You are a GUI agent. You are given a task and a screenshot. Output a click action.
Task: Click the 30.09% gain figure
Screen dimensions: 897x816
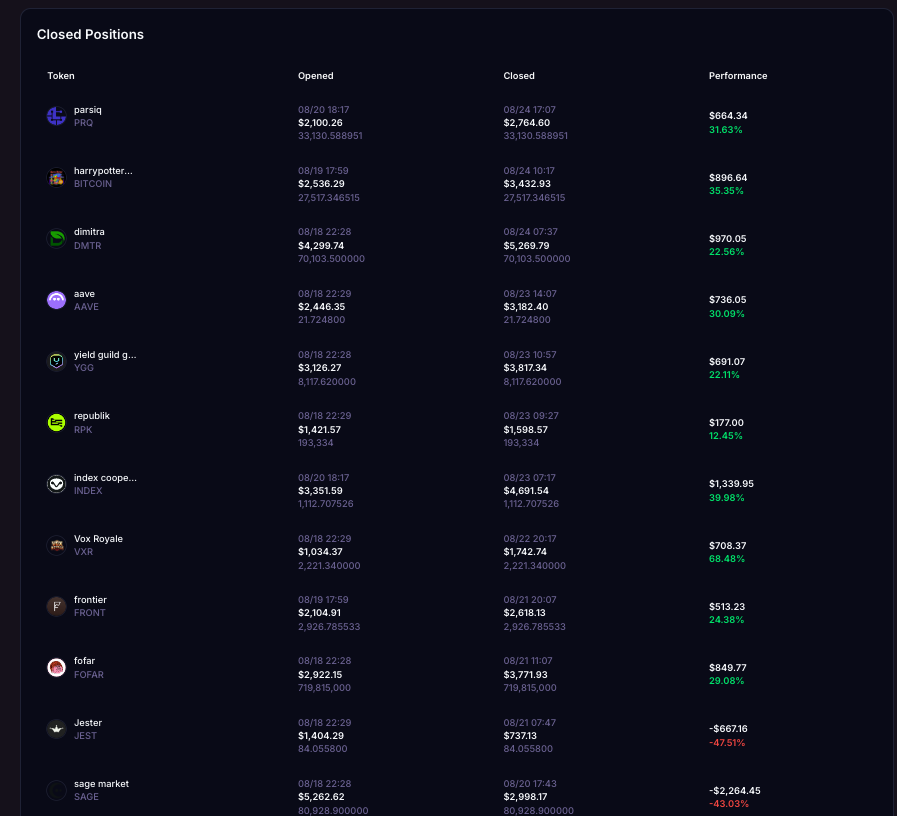point(727,314)
